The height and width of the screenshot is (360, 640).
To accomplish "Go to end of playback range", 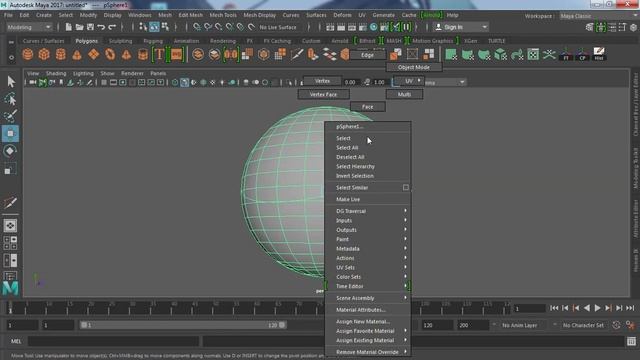I will point(631,308).
